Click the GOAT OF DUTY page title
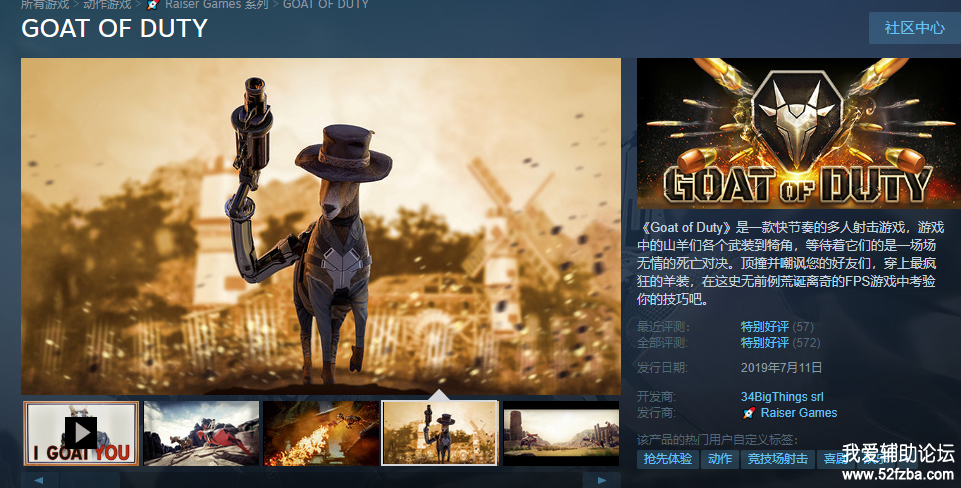 tap(115, 28)
